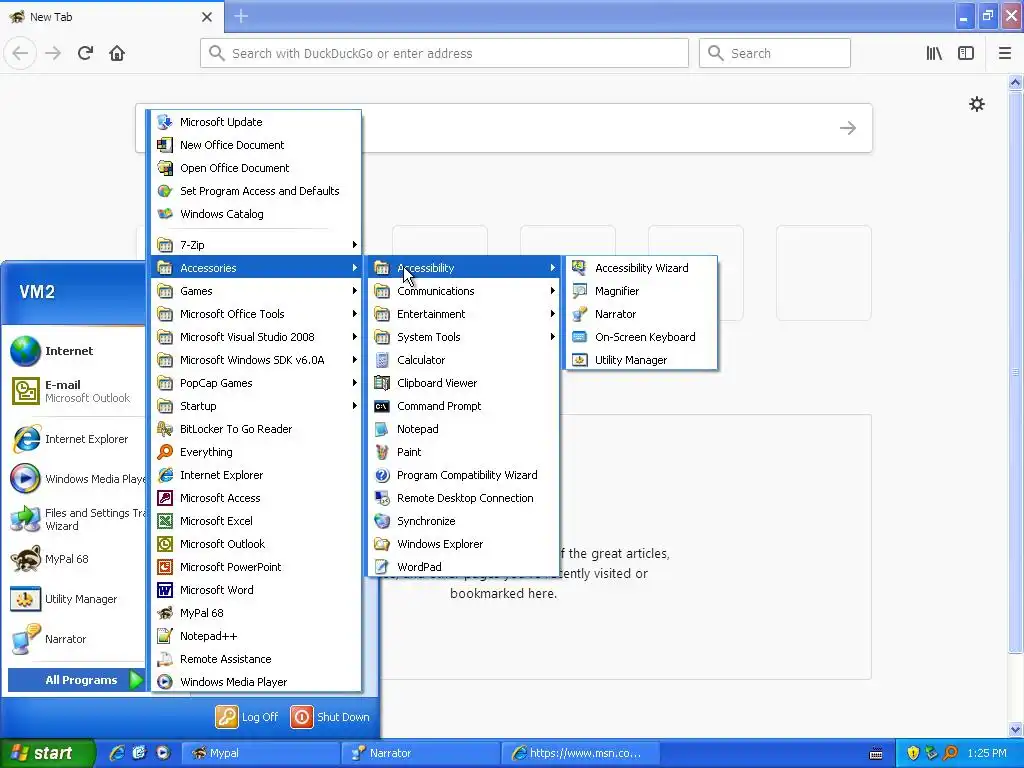This screenshot has height=768, width=1024.
Task: Click the page's vertical scrollbar down arrow
Action: coord(1016,729)
